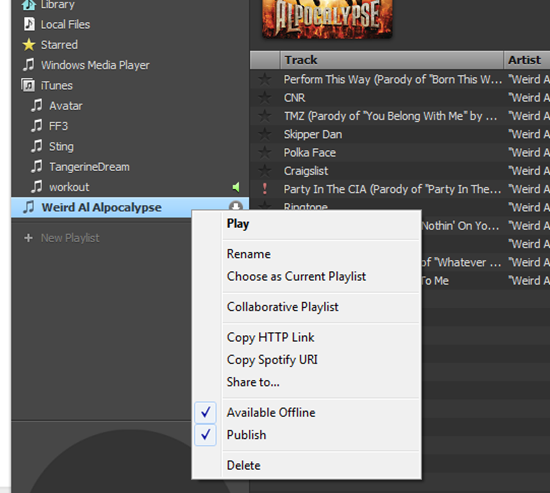Select the track "Skipper Dan"
This screenshot has width=550, height=493.
[x=313, y=134]
